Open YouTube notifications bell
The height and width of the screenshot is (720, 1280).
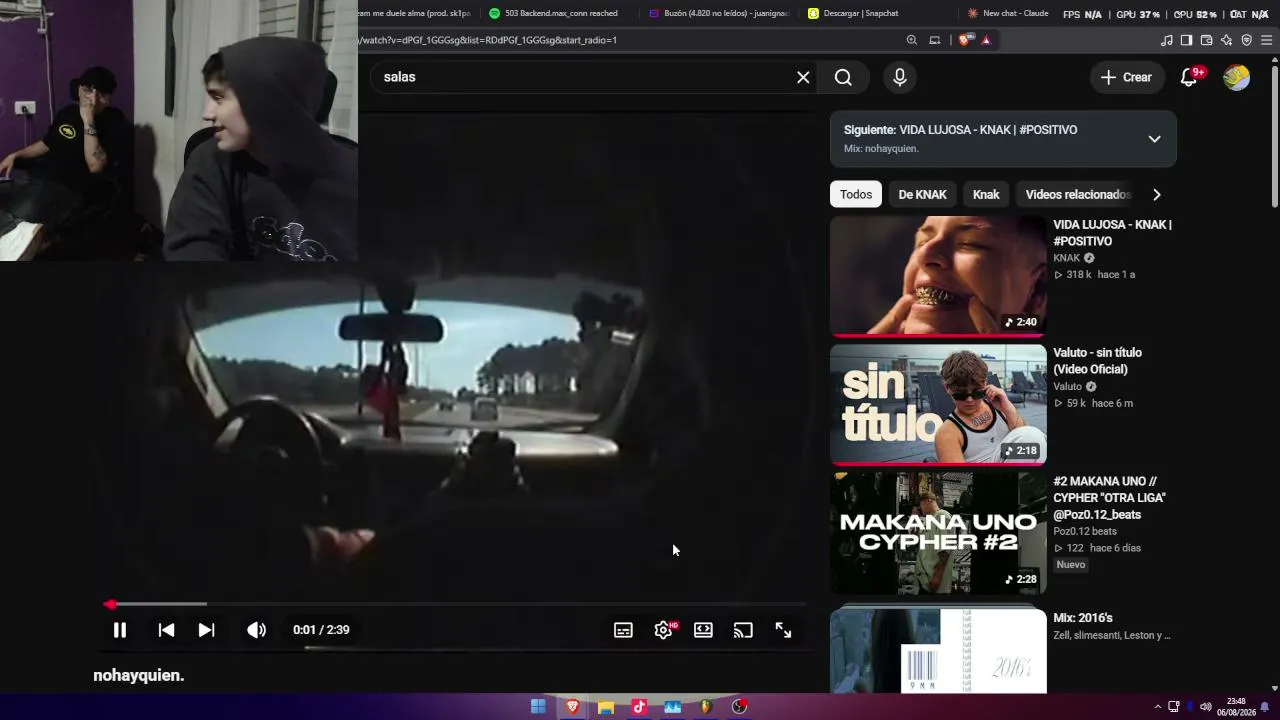pyautogui.click(x=1189, y=77)
